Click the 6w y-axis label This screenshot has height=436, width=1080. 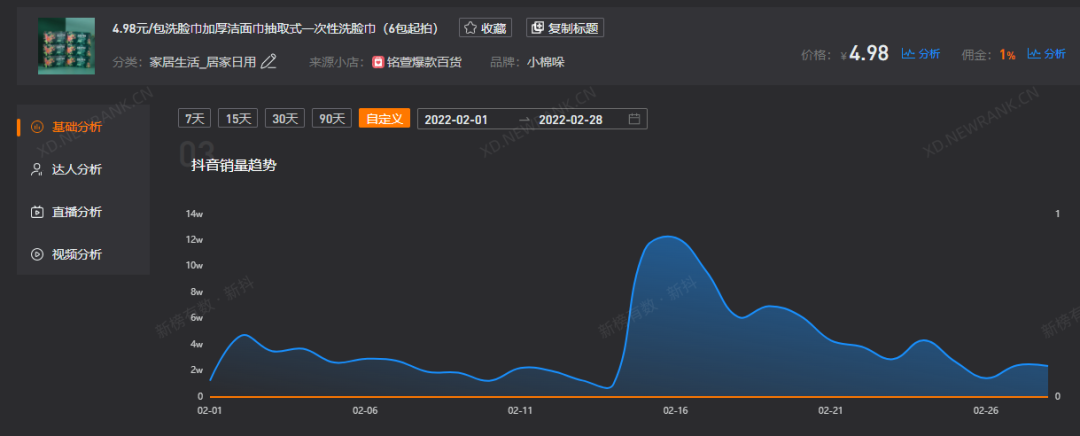click(x=196, y=318)
